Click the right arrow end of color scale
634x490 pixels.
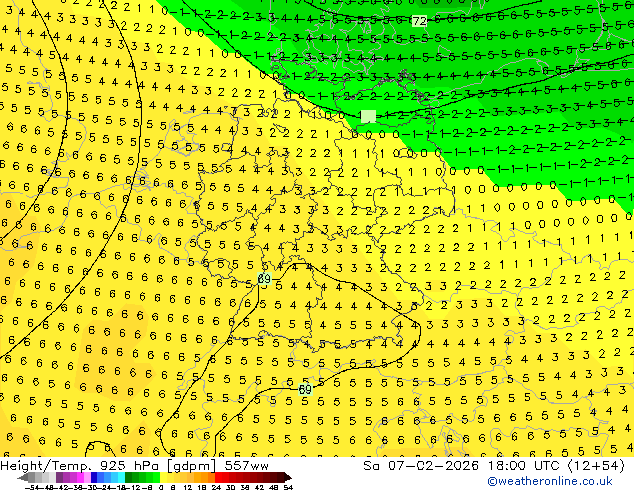[x=287, y=478]
